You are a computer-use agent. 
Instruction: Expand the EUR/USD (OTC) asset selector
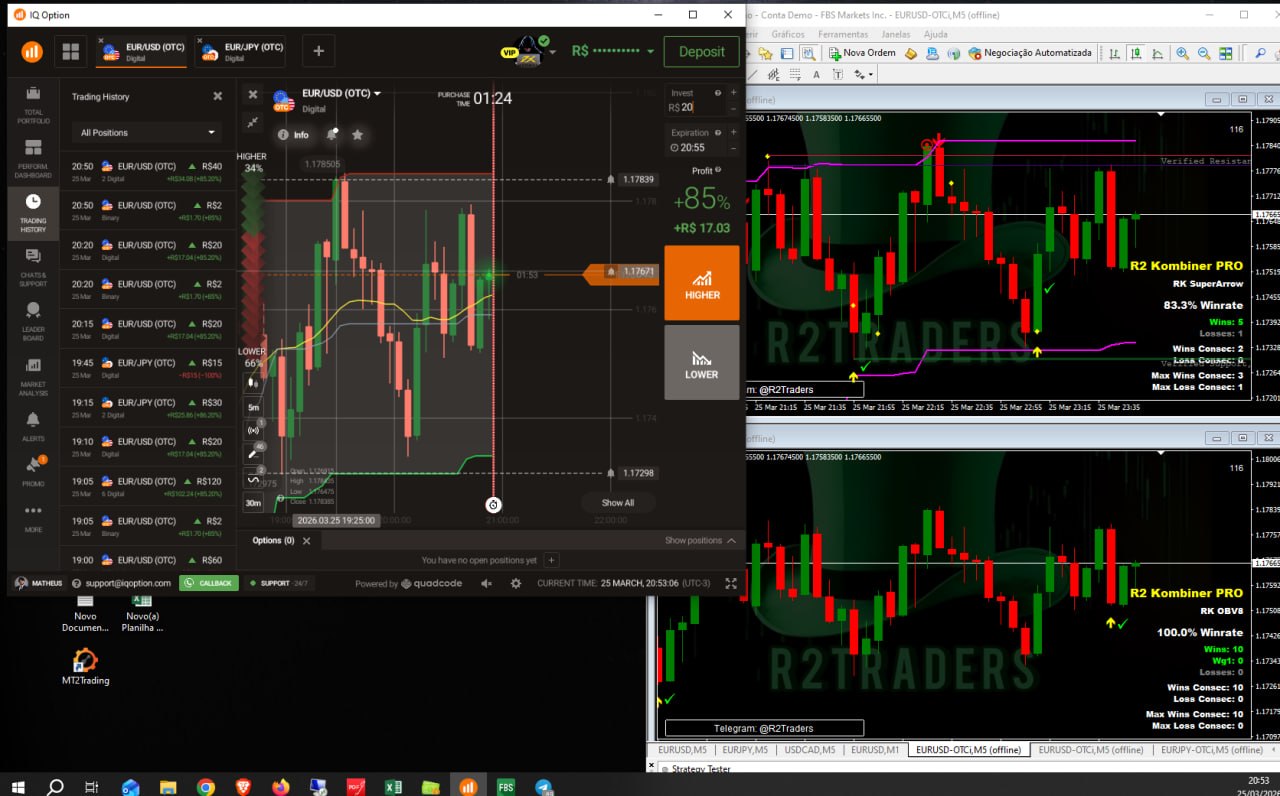click(341, 93)
